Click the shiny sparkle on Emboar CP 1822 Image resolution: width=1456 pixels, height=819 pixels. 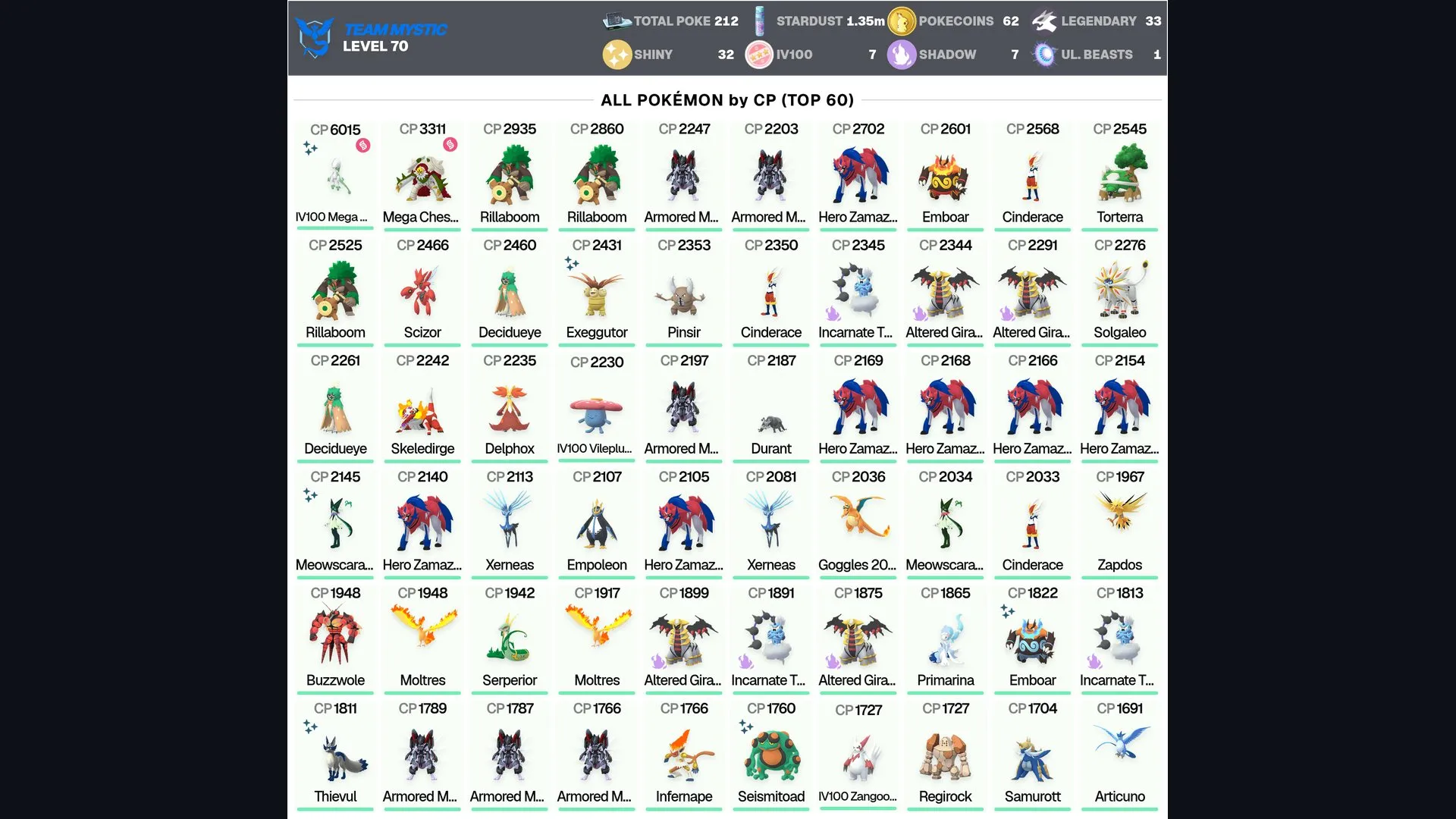point(1007,610)
